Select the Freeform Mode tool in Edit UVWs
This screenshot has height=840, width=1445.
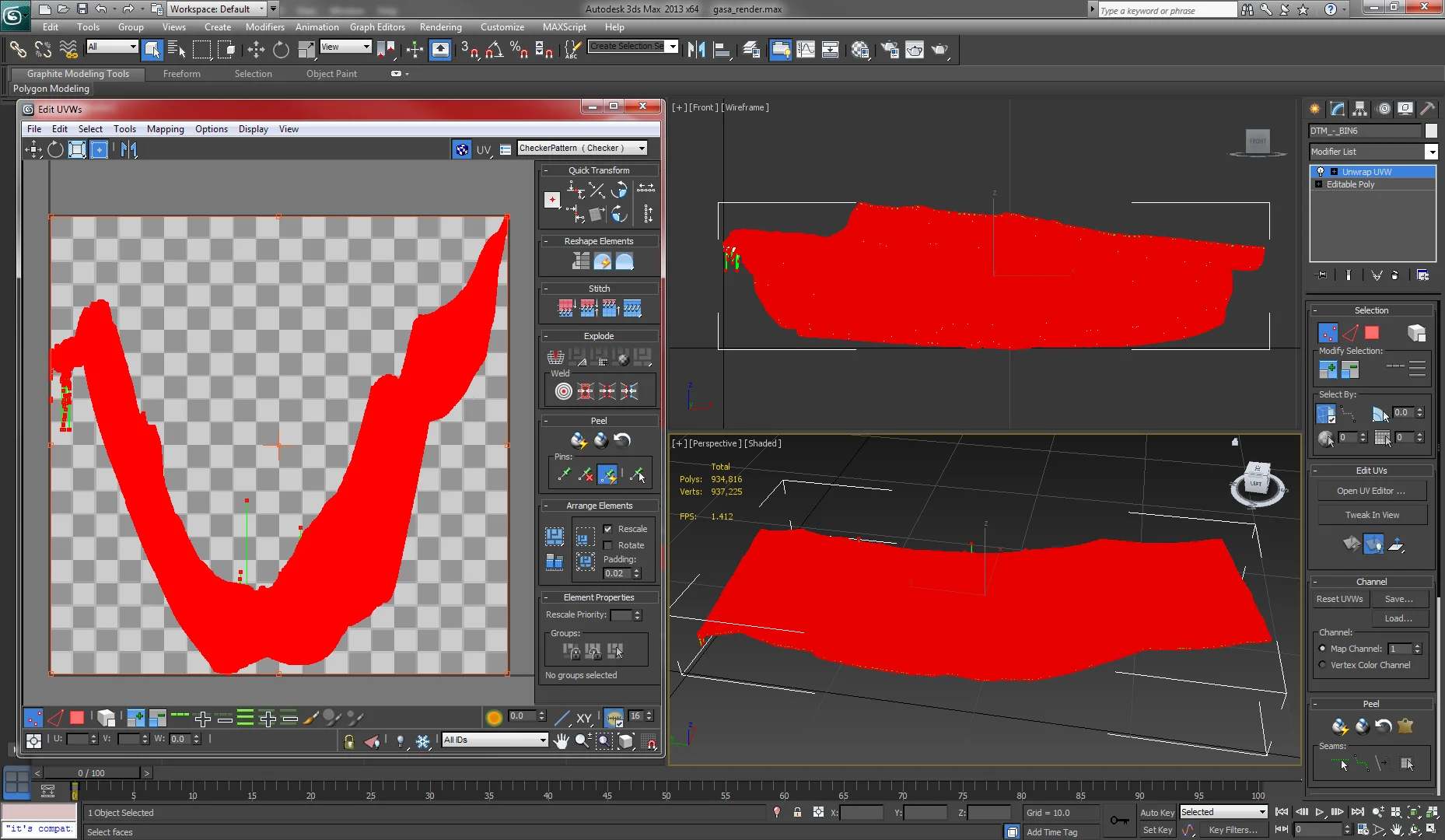[100, 149]
